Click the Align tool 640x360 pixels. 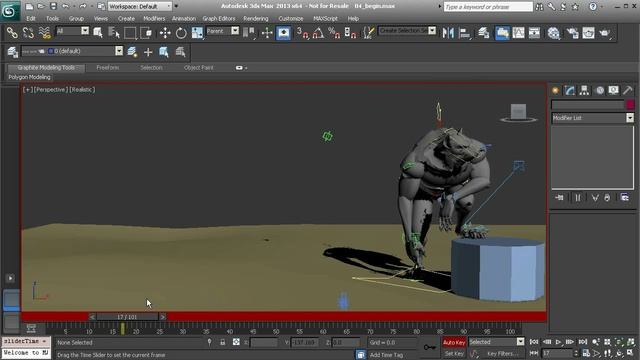[x=464, y=33]
